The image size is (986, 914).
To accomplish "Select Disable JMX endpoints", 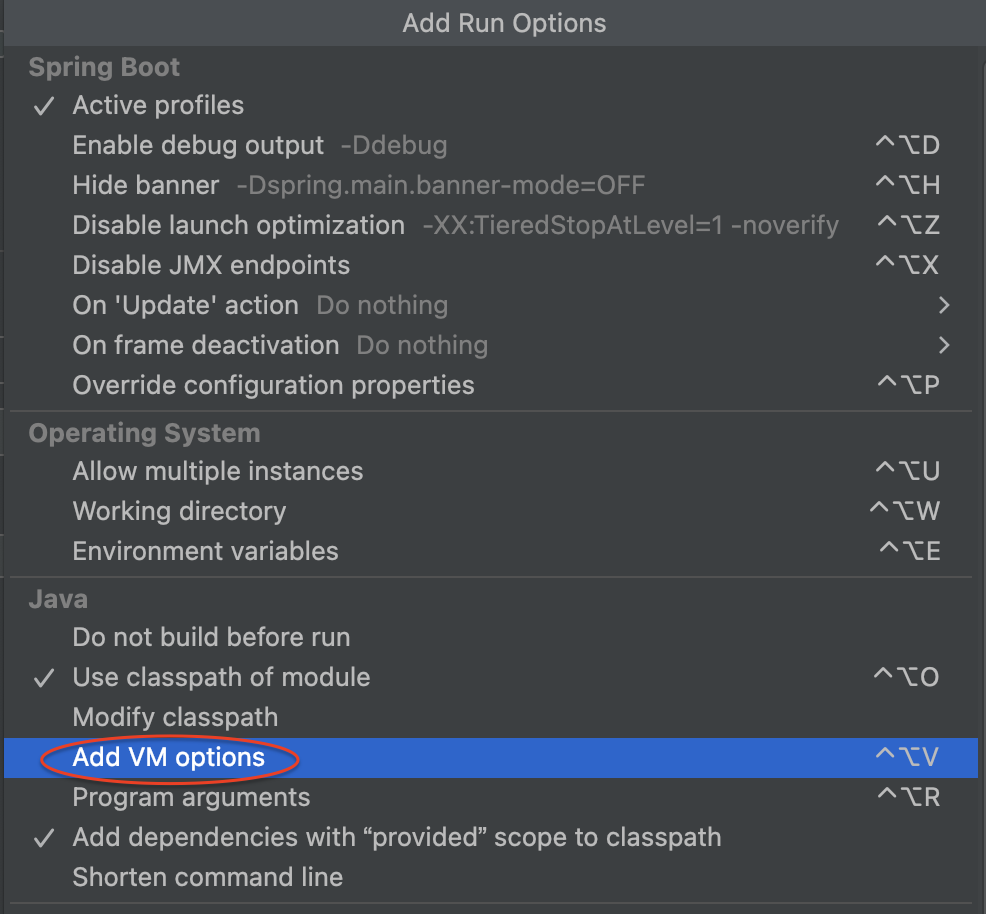I will coord(211,265).
